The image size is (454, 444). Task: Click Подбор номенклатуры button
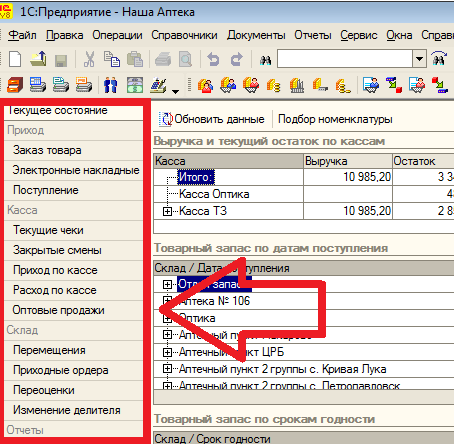coord(335,119)
